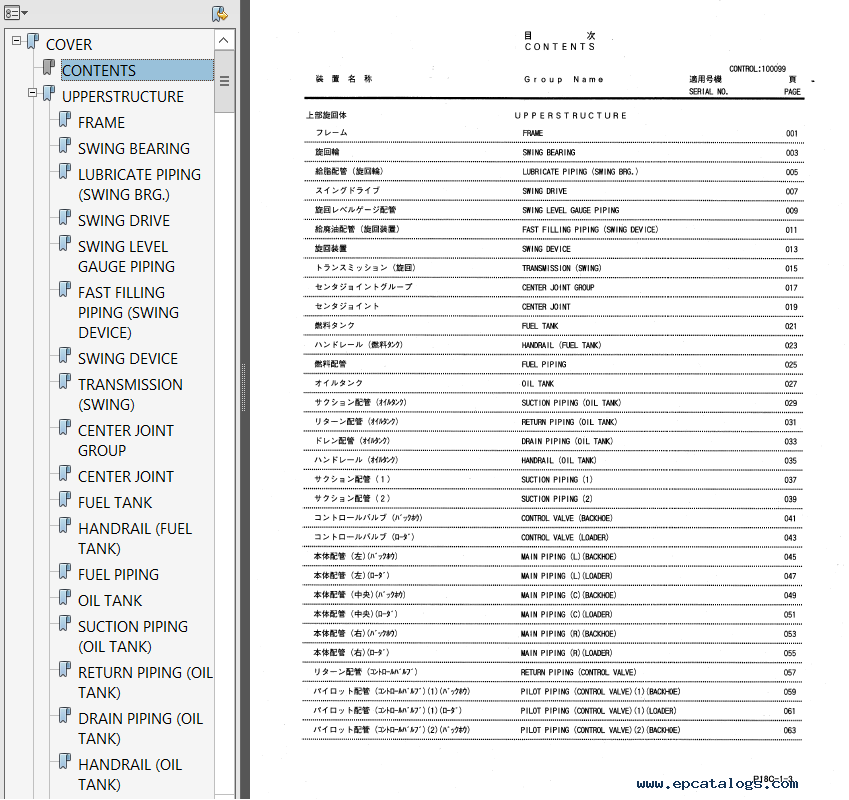The width and height of the screenshot is (849, 800).
Task: Open SUCTION PIPING (OIL TANK) bookmark
Action: tap(133, 637)
